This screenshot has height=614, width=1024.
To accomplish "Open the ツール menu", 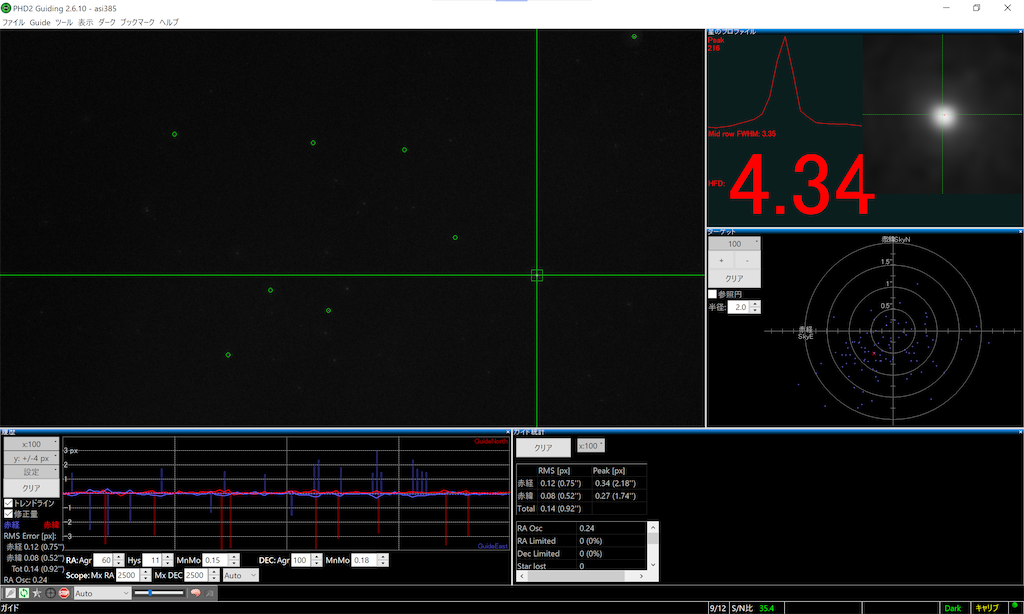I will [x=64, y=22].
